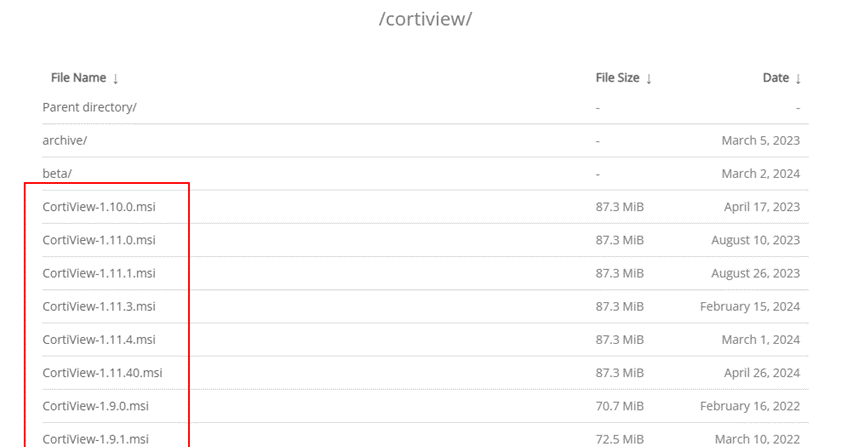The width and height of the screenshot is (864, 447).
Task: Download CortiView-1.11.3.msi
Action: click(x=99, y=306)
